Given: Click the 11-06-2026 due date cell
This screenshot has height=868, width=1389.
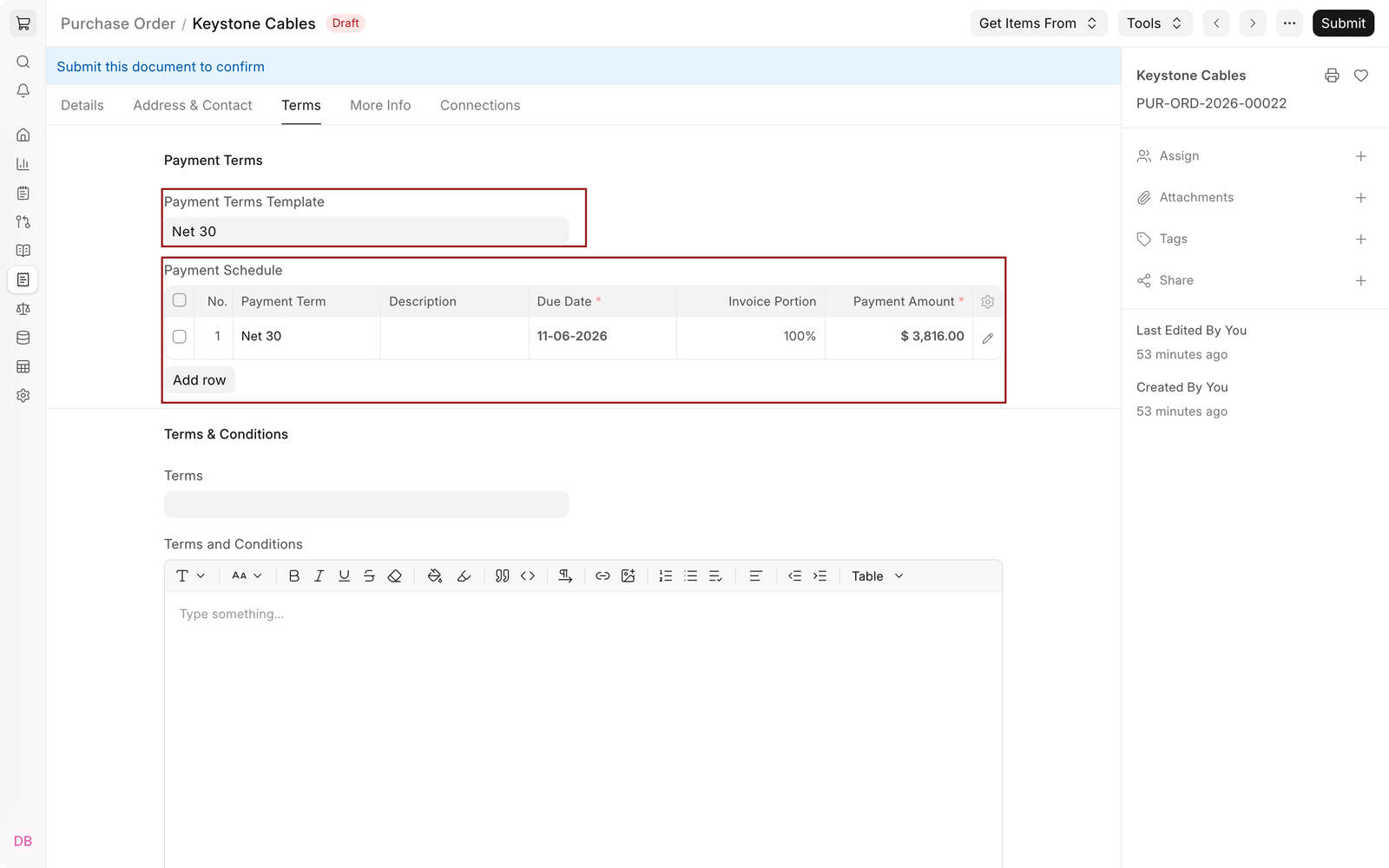Looking at the screenshot, I should 602,337.
